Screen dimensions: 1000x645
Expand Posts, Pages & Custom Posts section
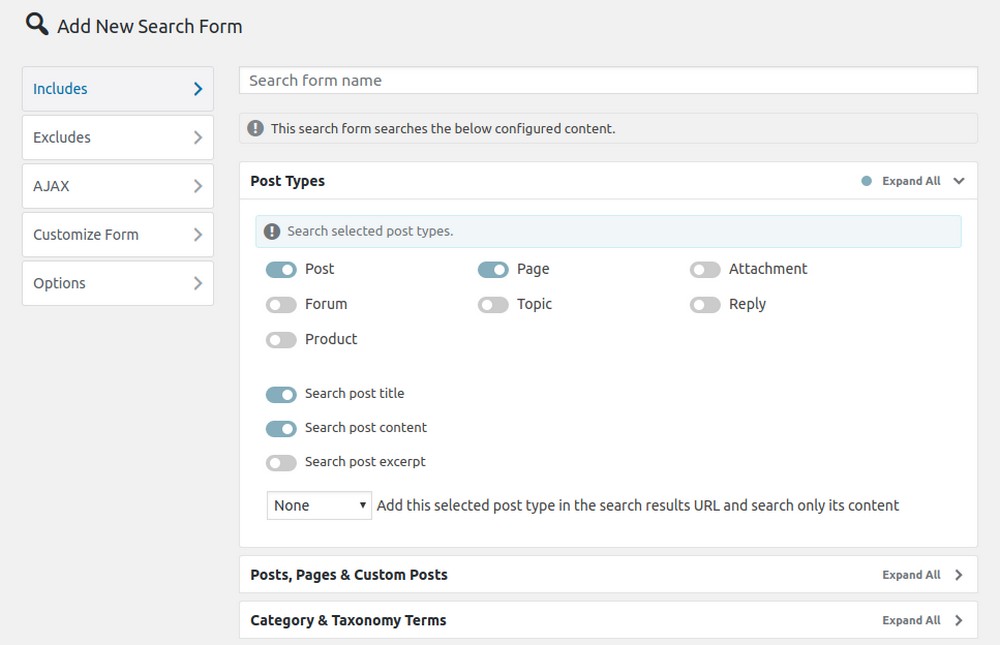pyautogui.click(x=959, y=575)
